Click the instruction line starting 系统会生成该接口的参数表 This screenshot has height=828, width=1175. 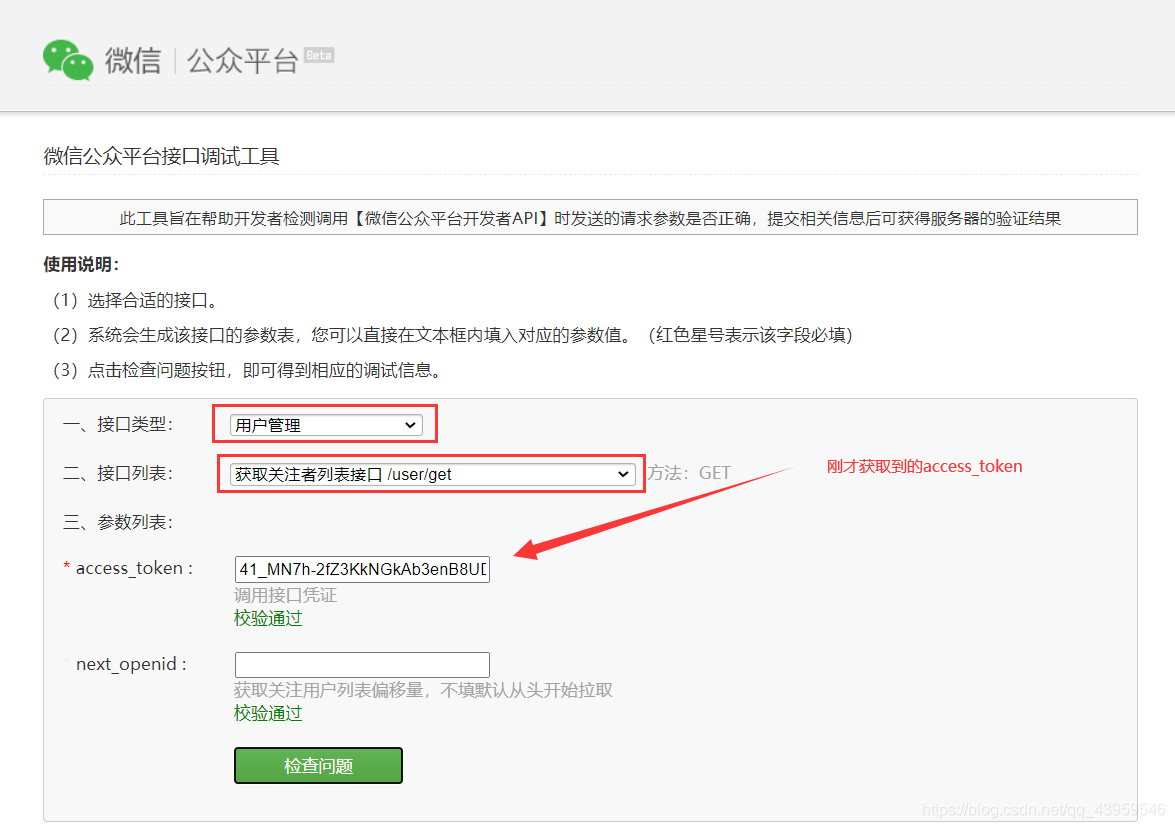pos(452,335)
